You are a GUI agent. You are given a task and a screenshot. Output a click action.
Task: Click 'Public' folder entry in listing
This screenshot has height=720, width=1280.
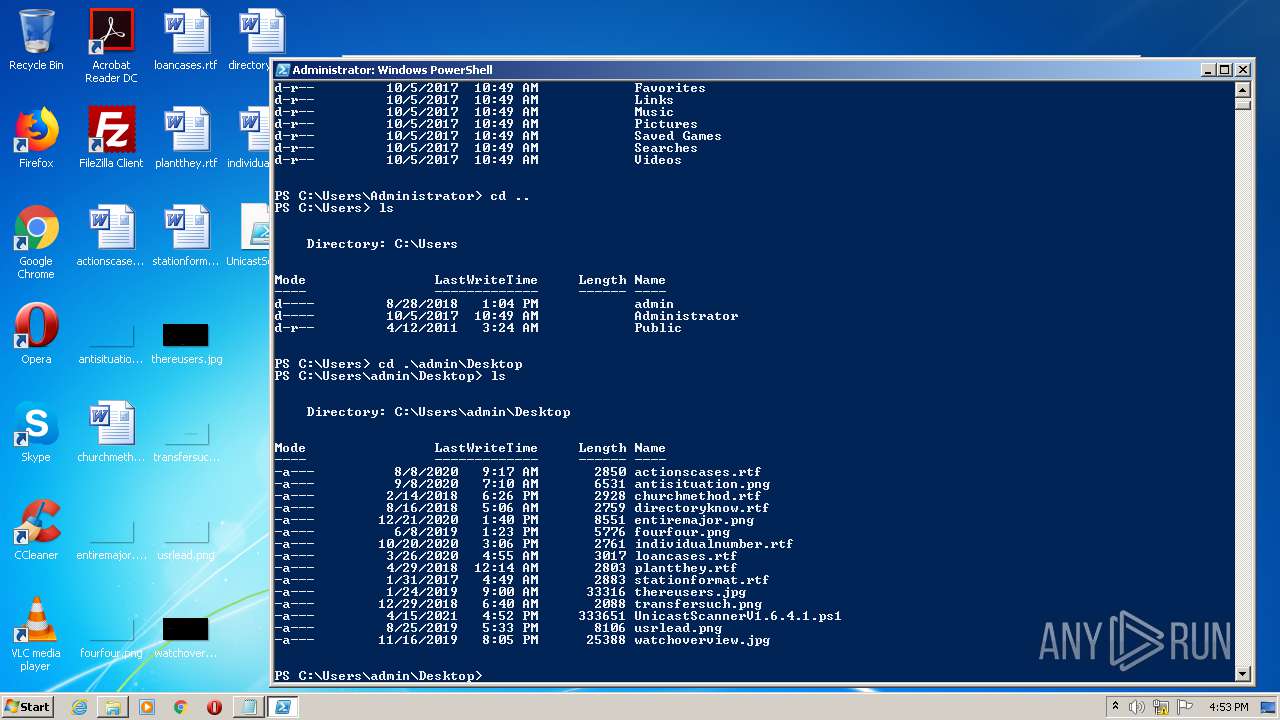click(x=658, y=328)
